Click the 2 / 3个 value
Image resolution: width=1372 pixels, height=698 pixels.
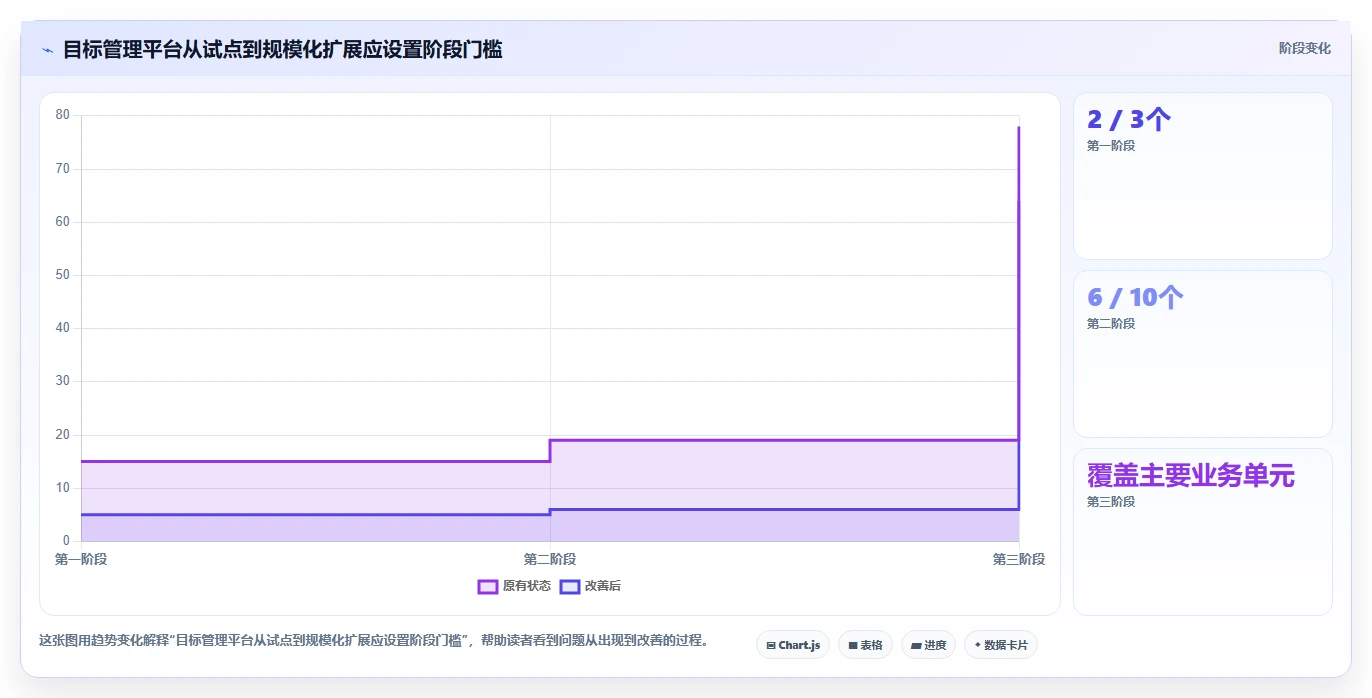pyautogui.click(x=1129, y=120)
